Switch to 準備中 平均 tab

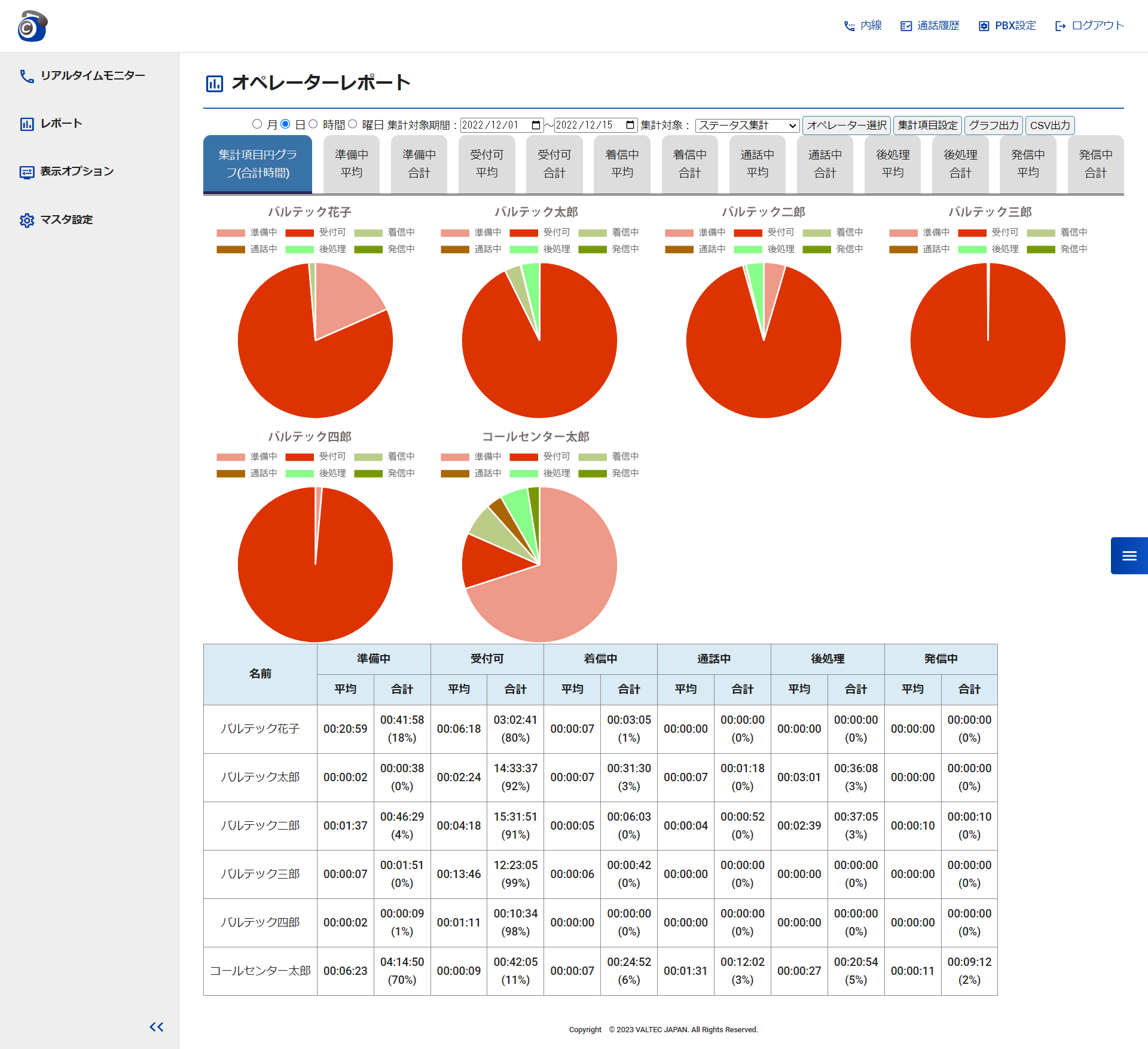point(352,164)
